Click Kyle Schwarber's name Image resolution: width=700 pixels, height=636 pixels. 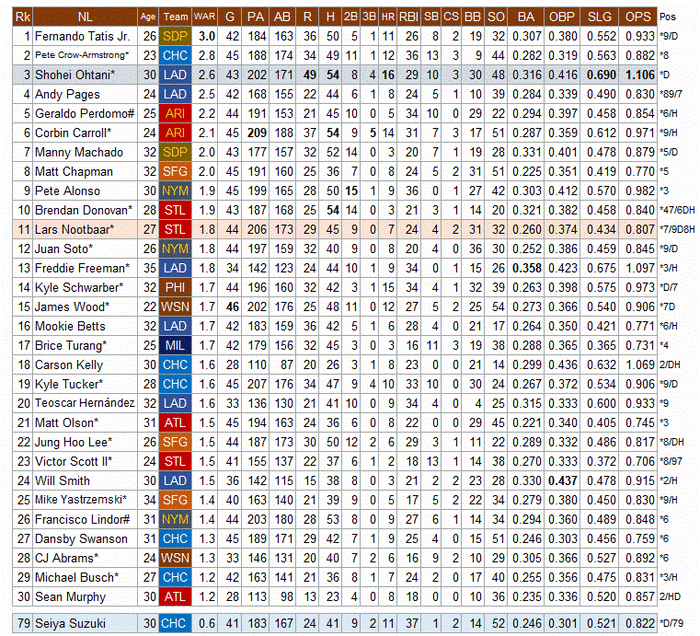pos(77,287)
